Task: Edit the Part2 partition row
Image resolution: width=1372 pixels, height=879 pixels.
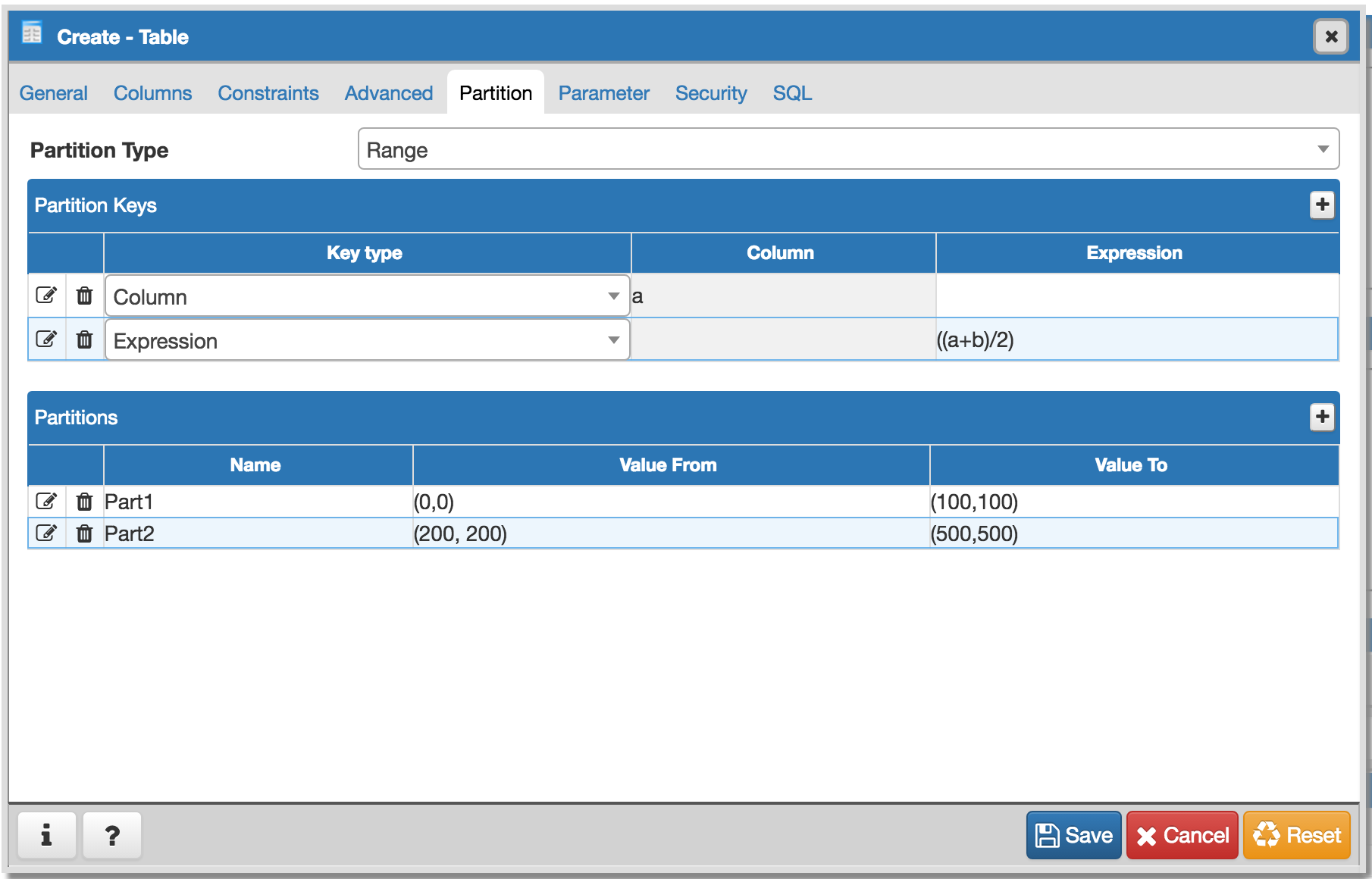Action: [46, 533]
